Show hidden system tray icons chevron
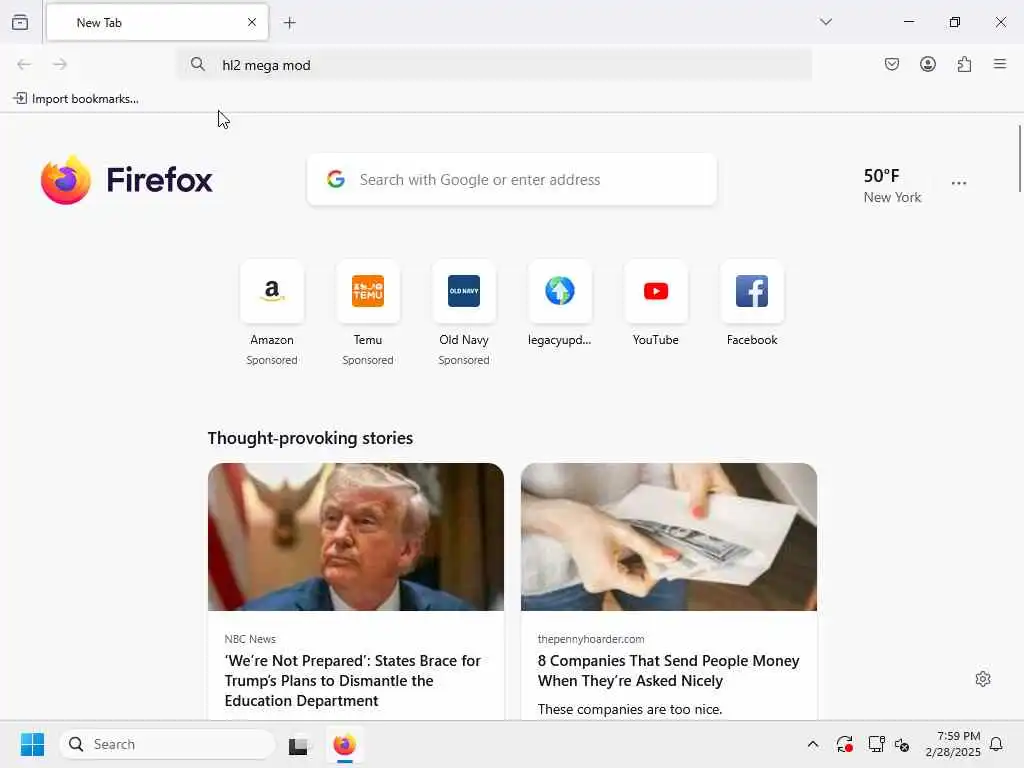 [812, 744]
